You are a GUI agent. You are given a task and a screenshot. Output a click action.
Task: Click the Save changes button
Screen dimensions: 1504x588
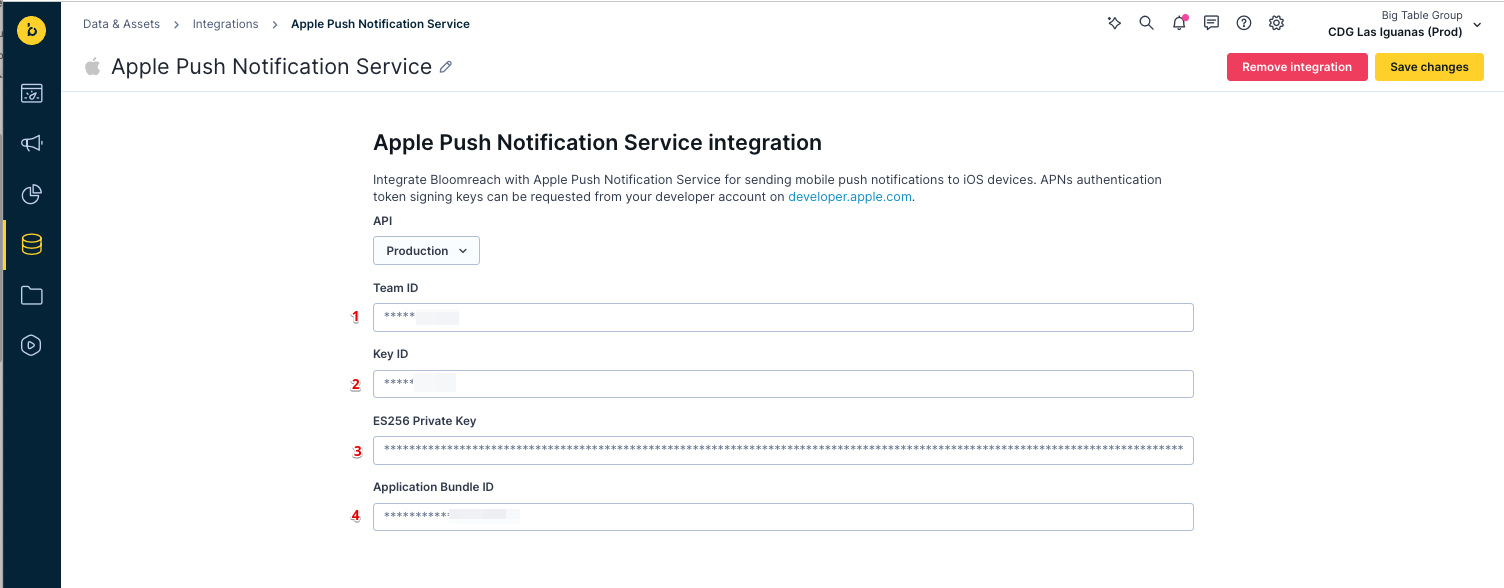pyautogui.click(x=1429, y=67)
